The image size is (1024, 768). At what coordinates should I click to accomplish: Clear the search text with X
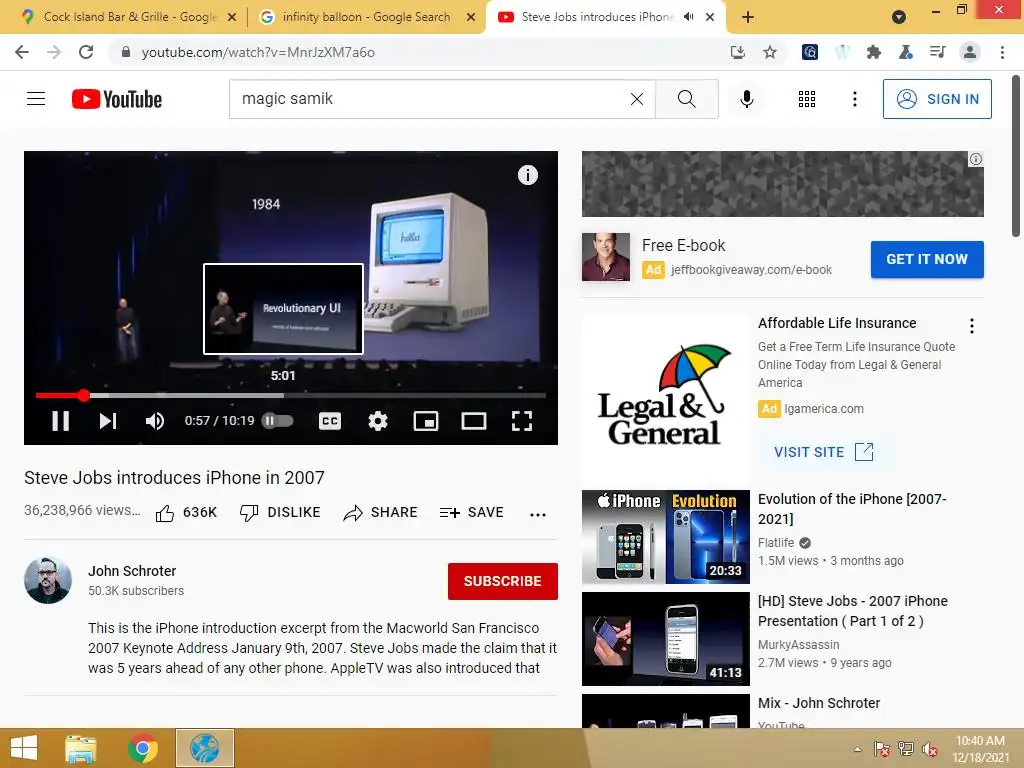coord(637,99)
